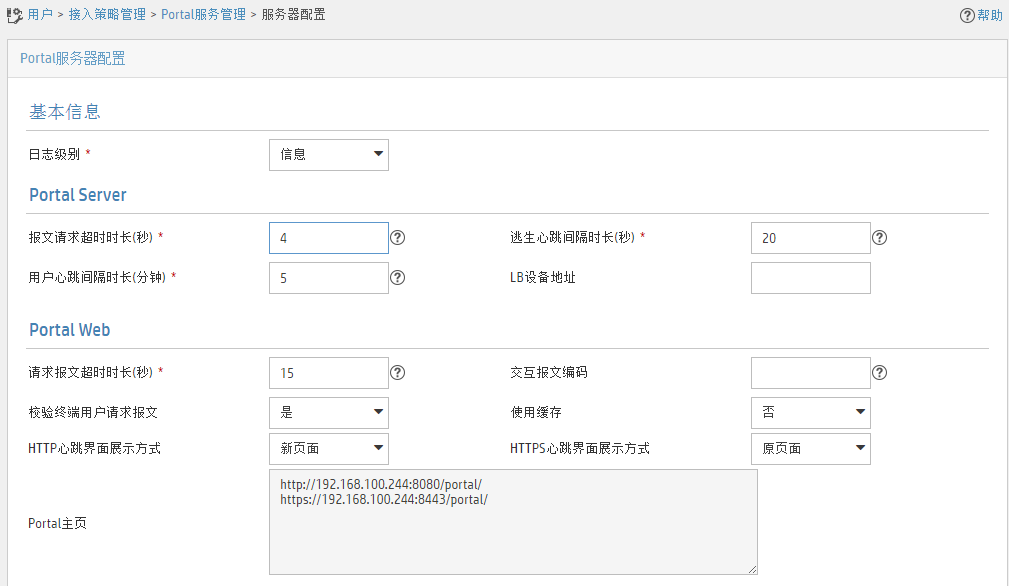Click the help icon for 请求报文超时时长
This screenshot has width=1009, height=586.
coord(398,372)
